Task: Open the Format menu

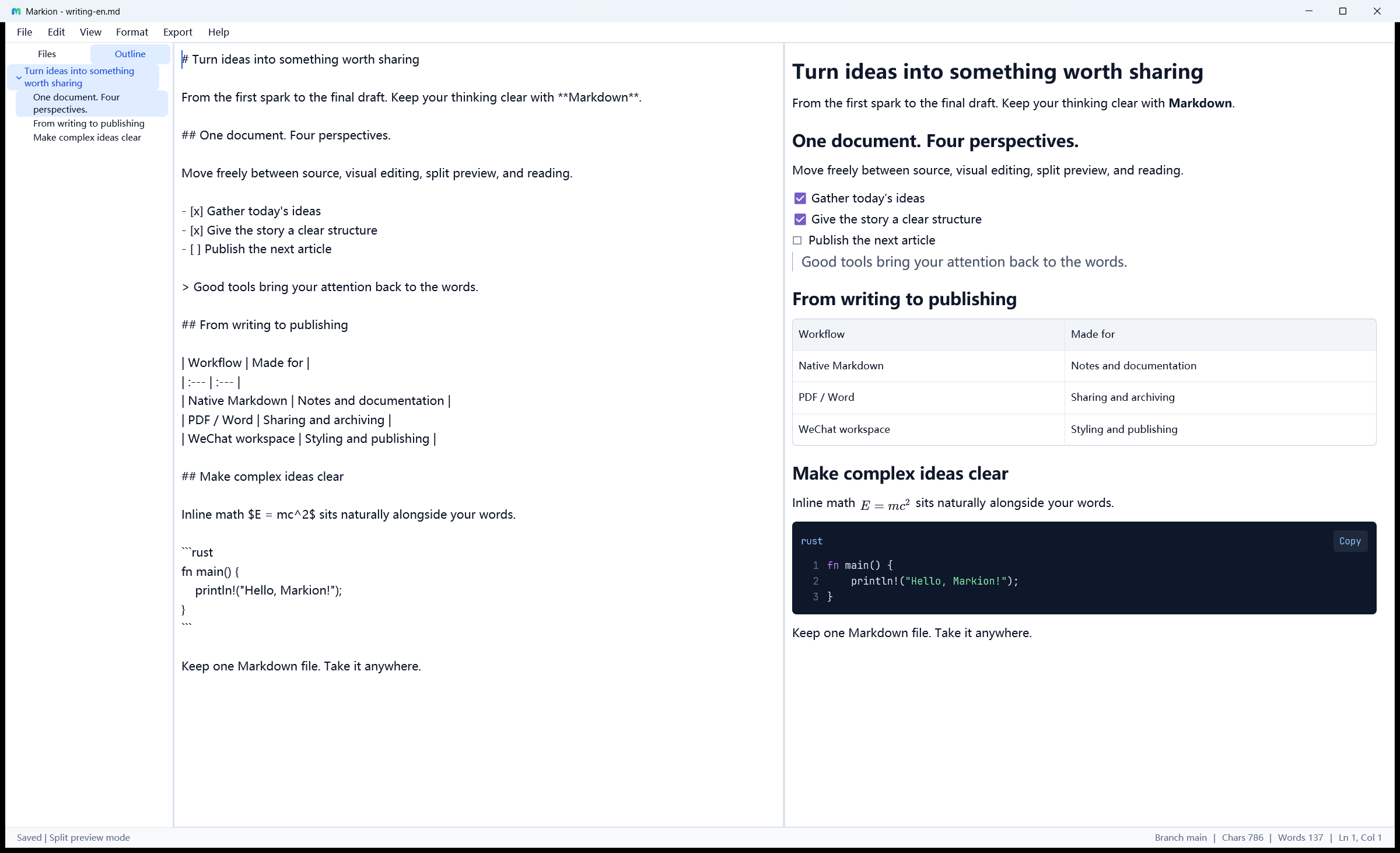Action: pos(132,32)
